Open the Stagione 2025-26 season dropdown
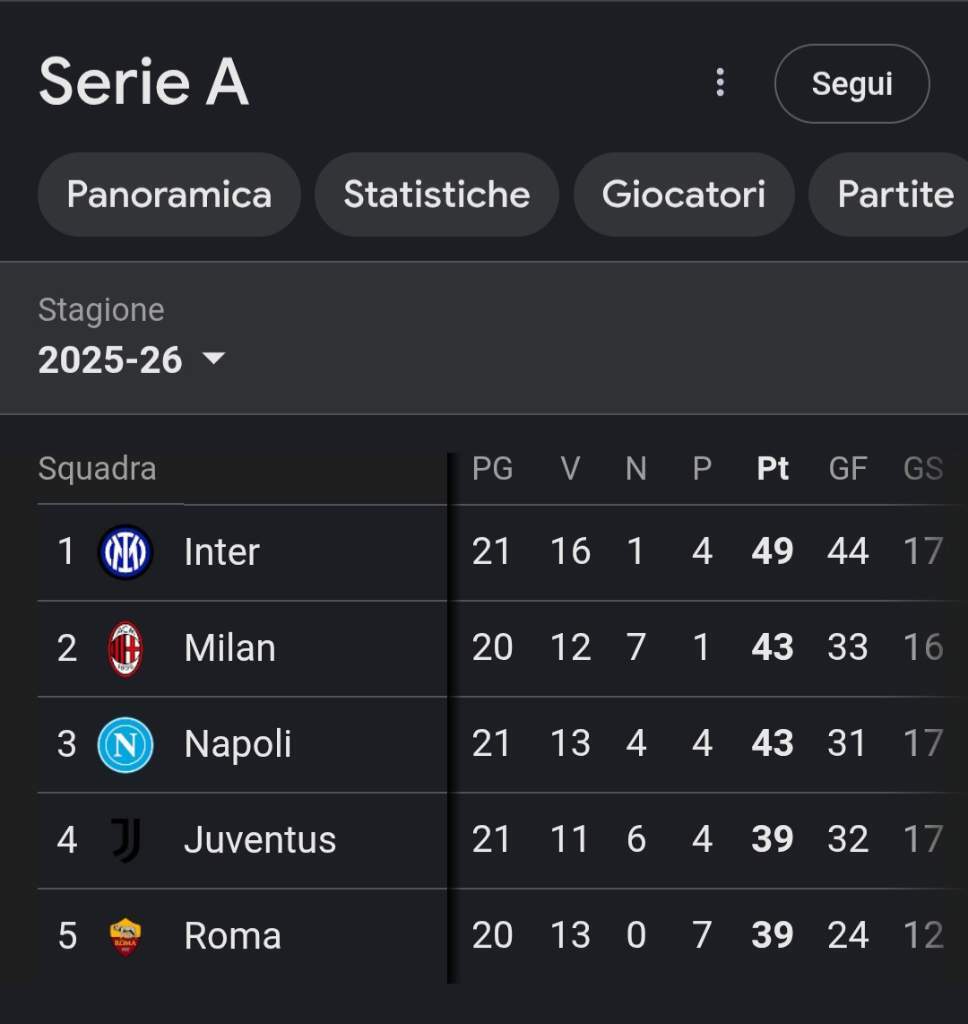 [x=132, y=360]
